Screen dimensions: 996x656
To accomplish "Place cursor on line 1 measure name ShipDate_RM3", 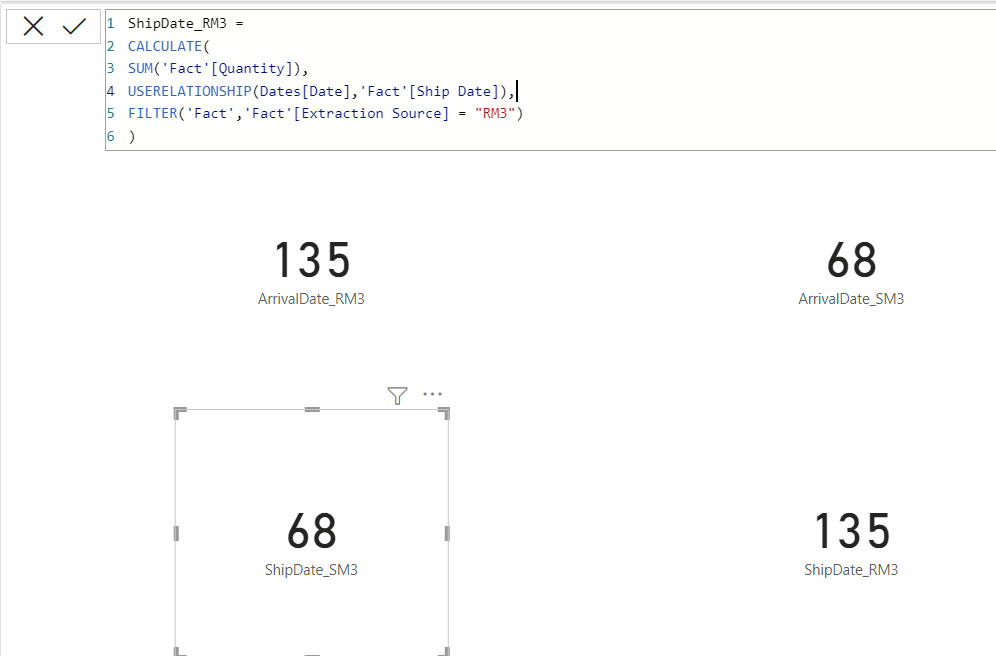I will click(177, 23).
